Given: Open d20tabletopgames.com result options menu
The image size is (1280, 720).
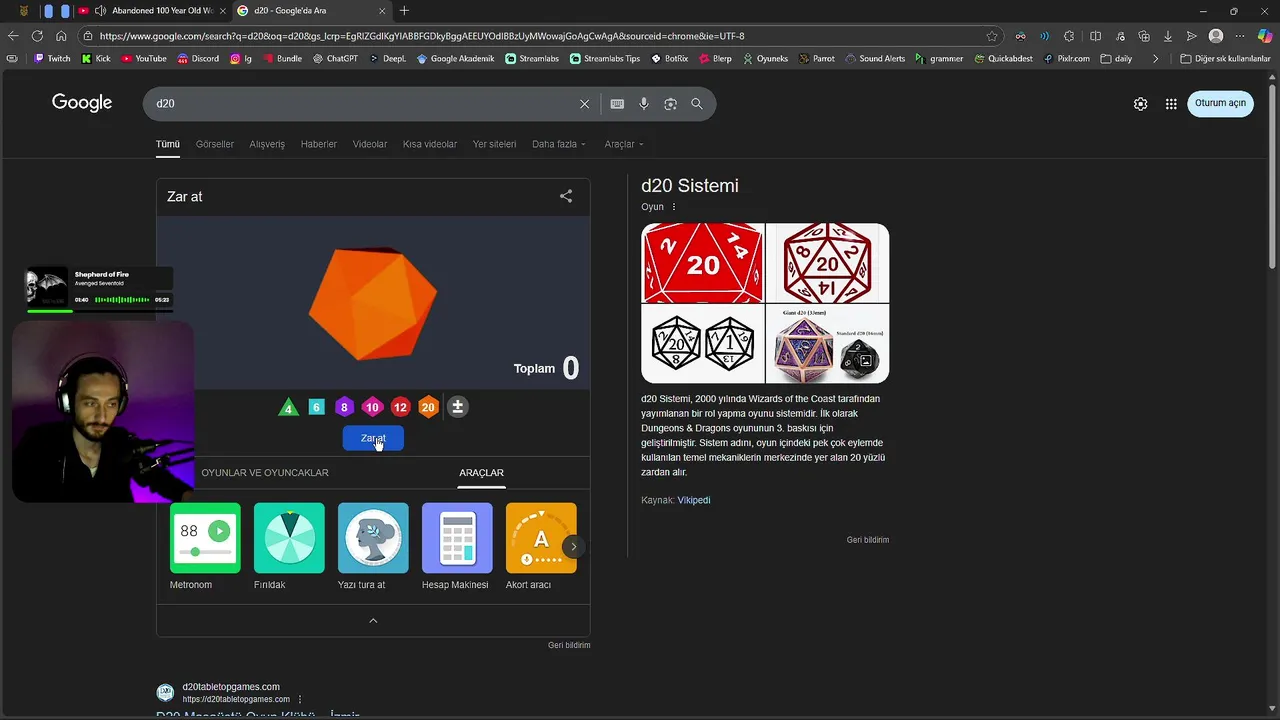Looking at the screenshot, I should [300, 699].
